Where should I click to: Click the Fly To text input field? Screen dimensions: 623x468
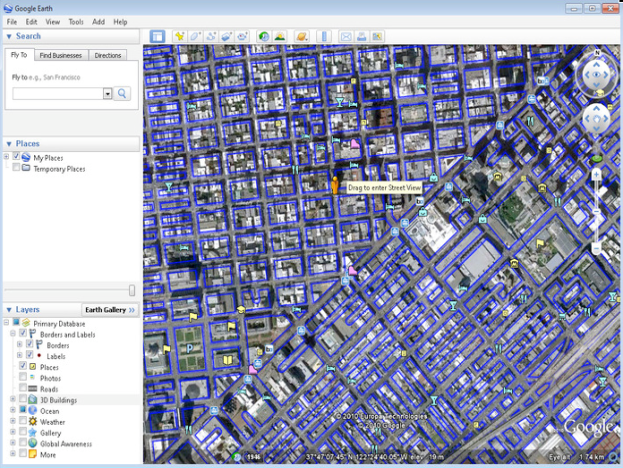pos(58,94)
